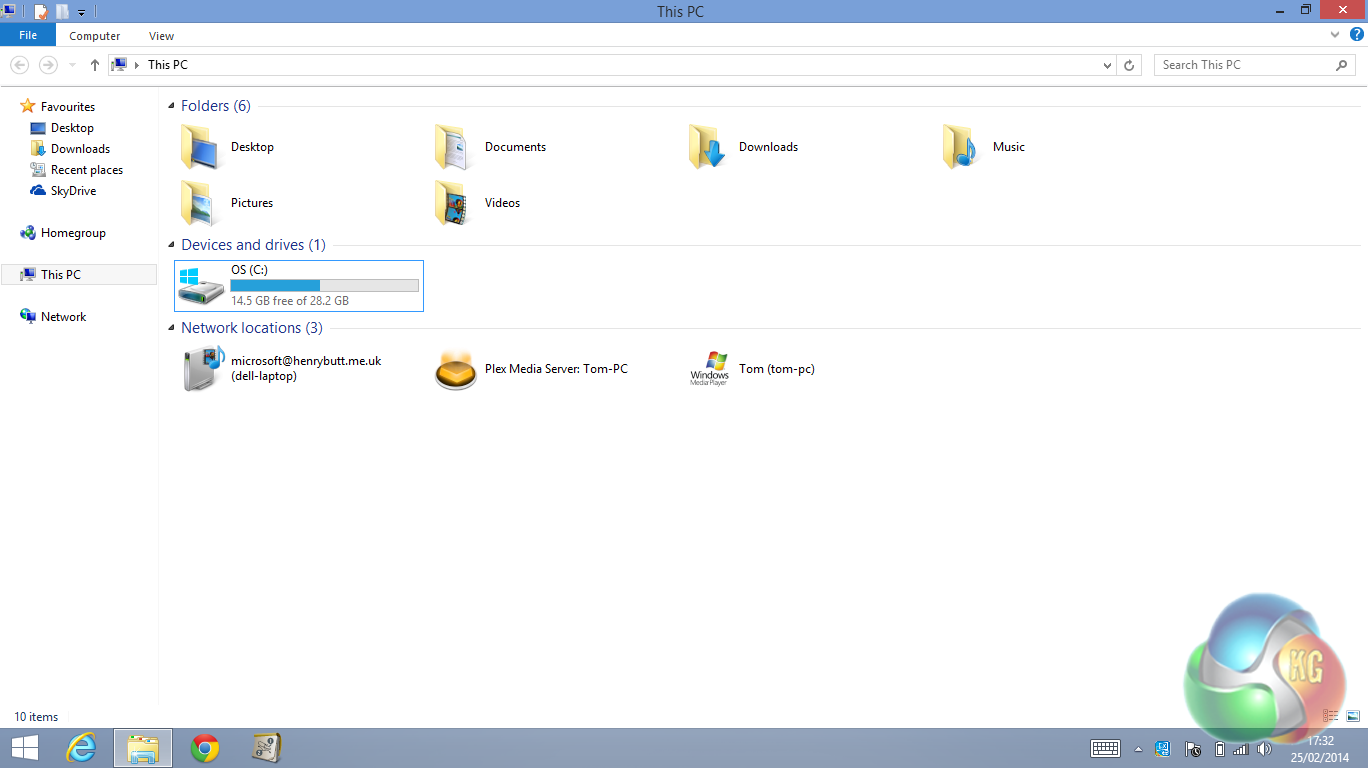Click the Action Center flag tray icon
Screen dimensions: 1368x768
1192,749
